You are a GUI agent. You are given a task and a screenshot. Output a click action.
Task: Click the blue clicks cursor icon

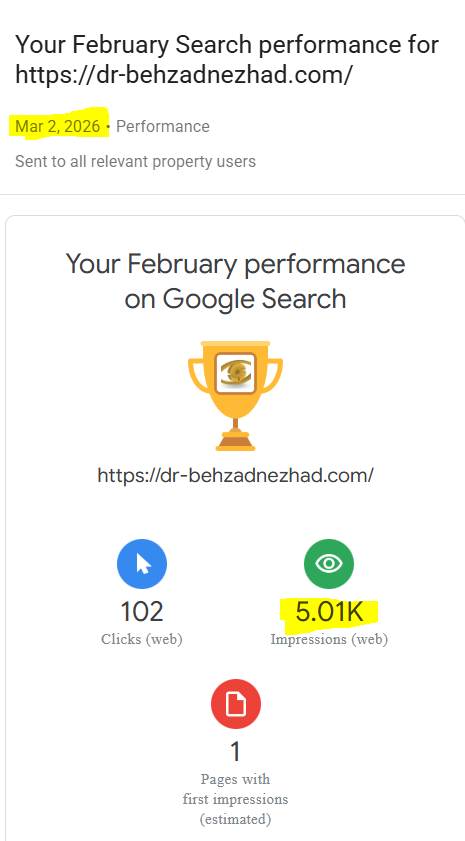click(142, 564)
